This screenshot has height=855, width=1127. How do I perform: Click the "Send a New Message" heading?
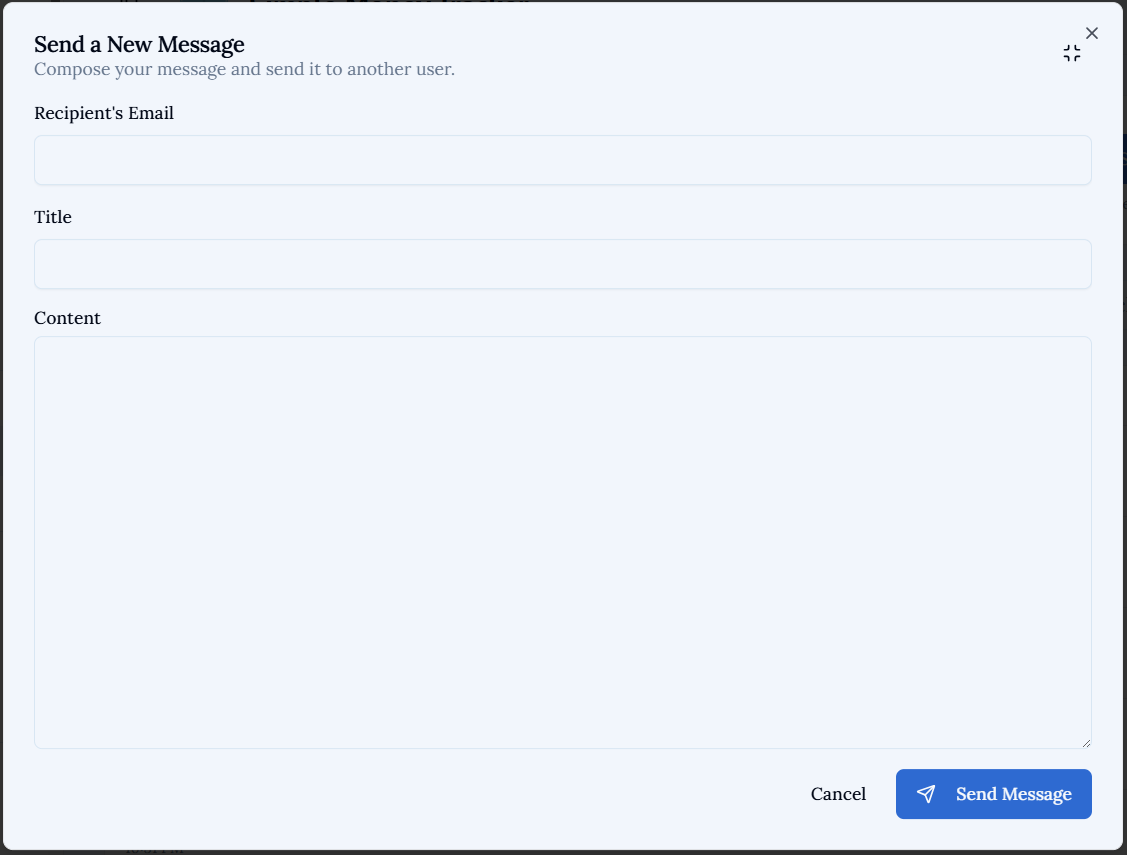[x=139, y=44]
